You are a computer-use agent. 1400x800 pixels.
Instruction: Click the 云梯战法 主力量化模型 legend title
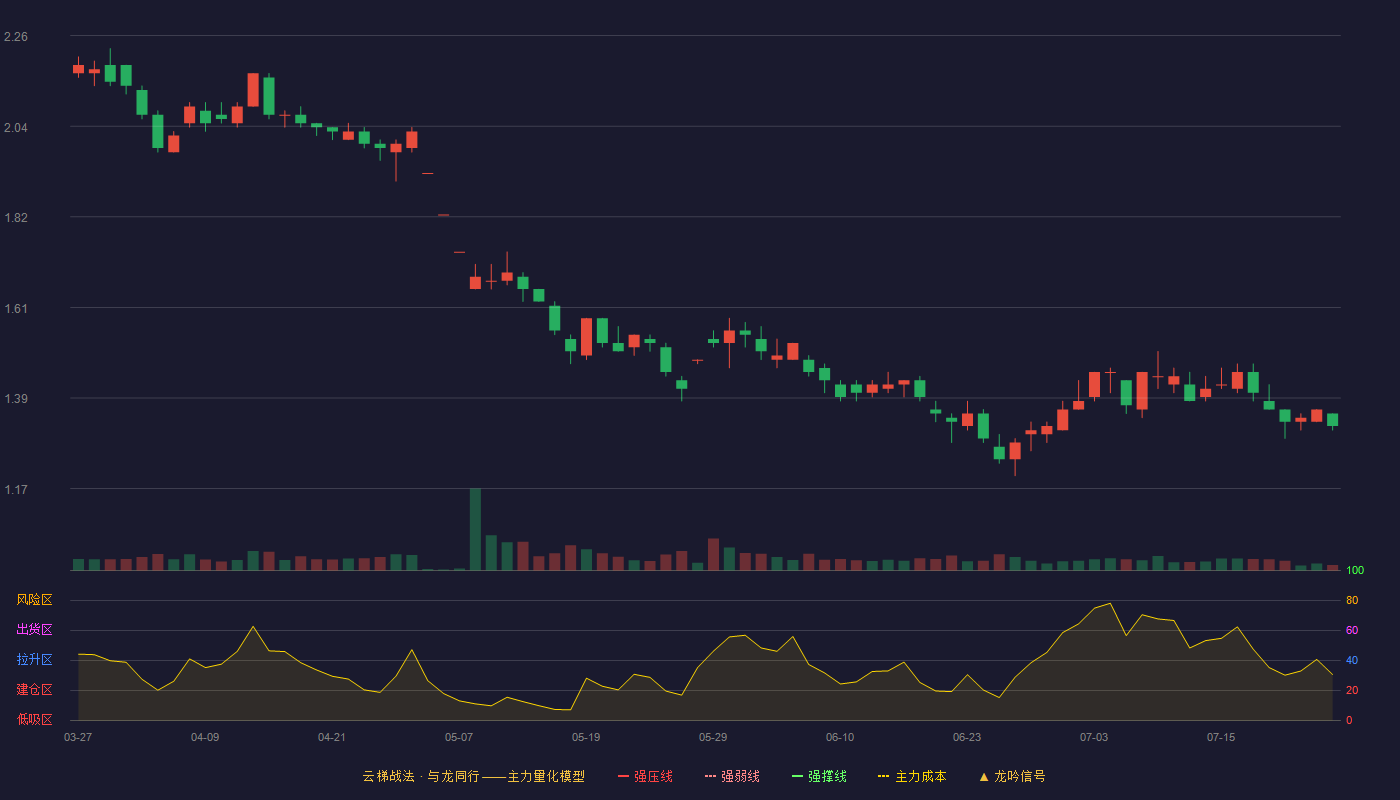(473, 776)
